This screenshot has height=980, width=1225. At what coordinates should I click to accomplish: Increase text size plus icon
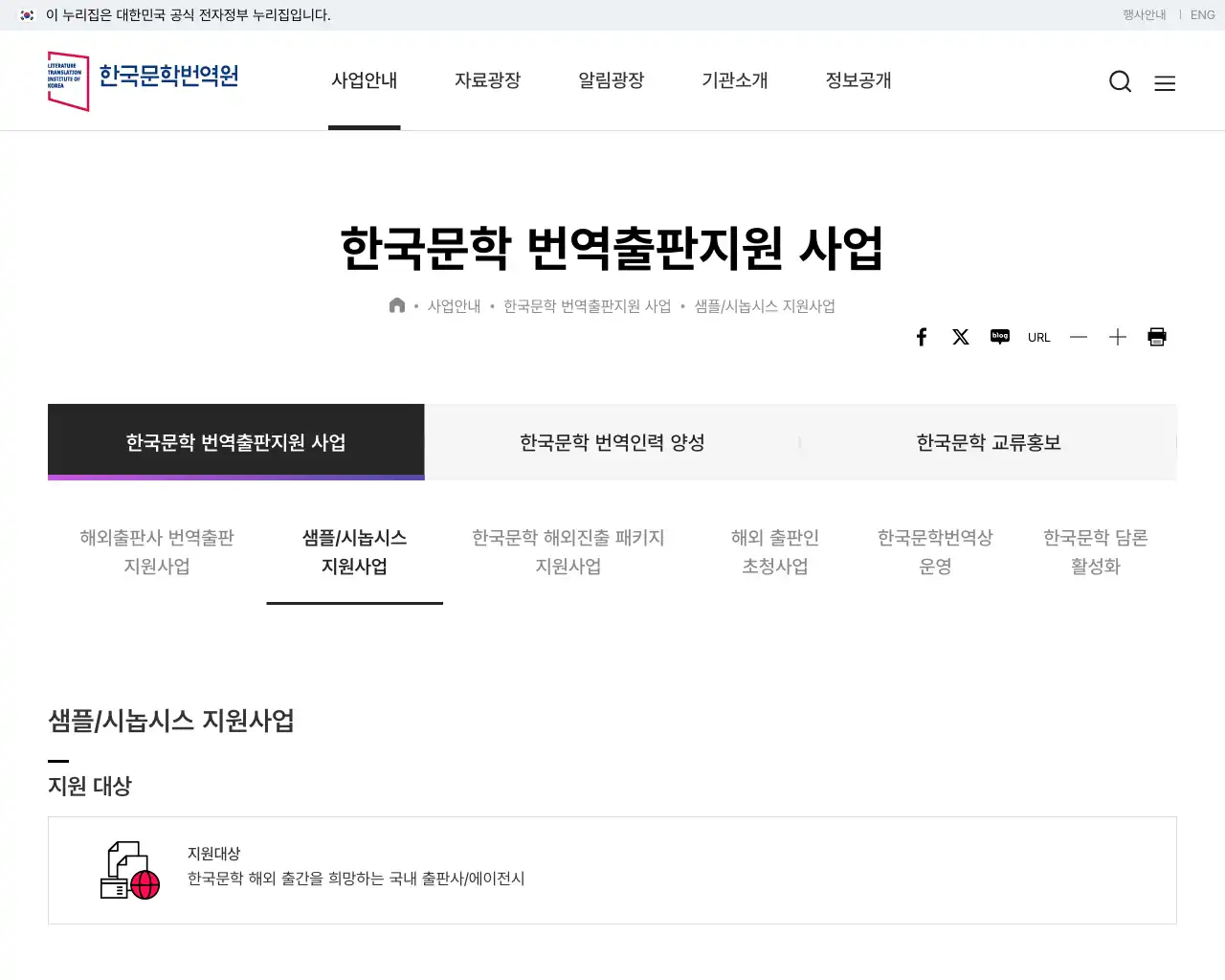point(1118,337)
